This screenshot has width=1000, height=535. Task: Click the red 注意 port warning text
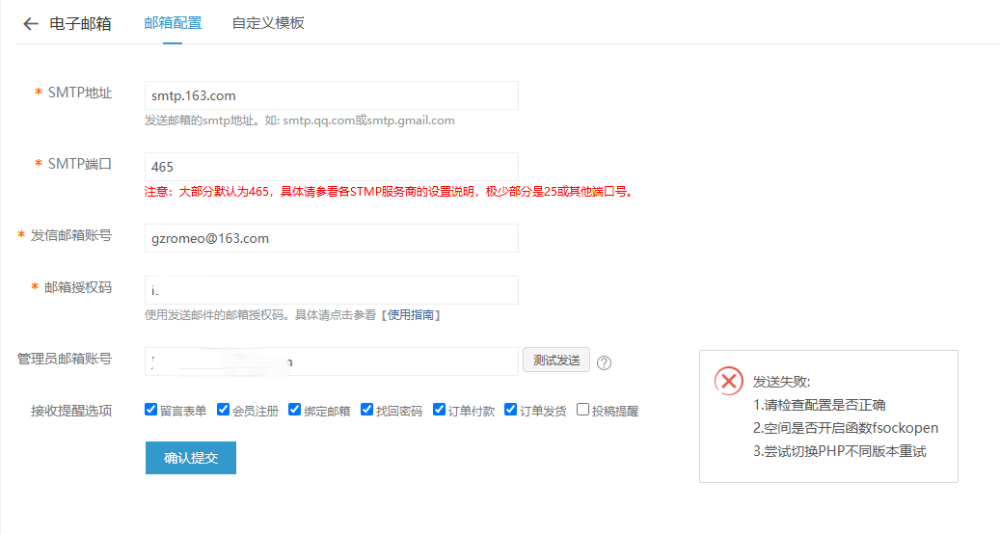[389, 192]
